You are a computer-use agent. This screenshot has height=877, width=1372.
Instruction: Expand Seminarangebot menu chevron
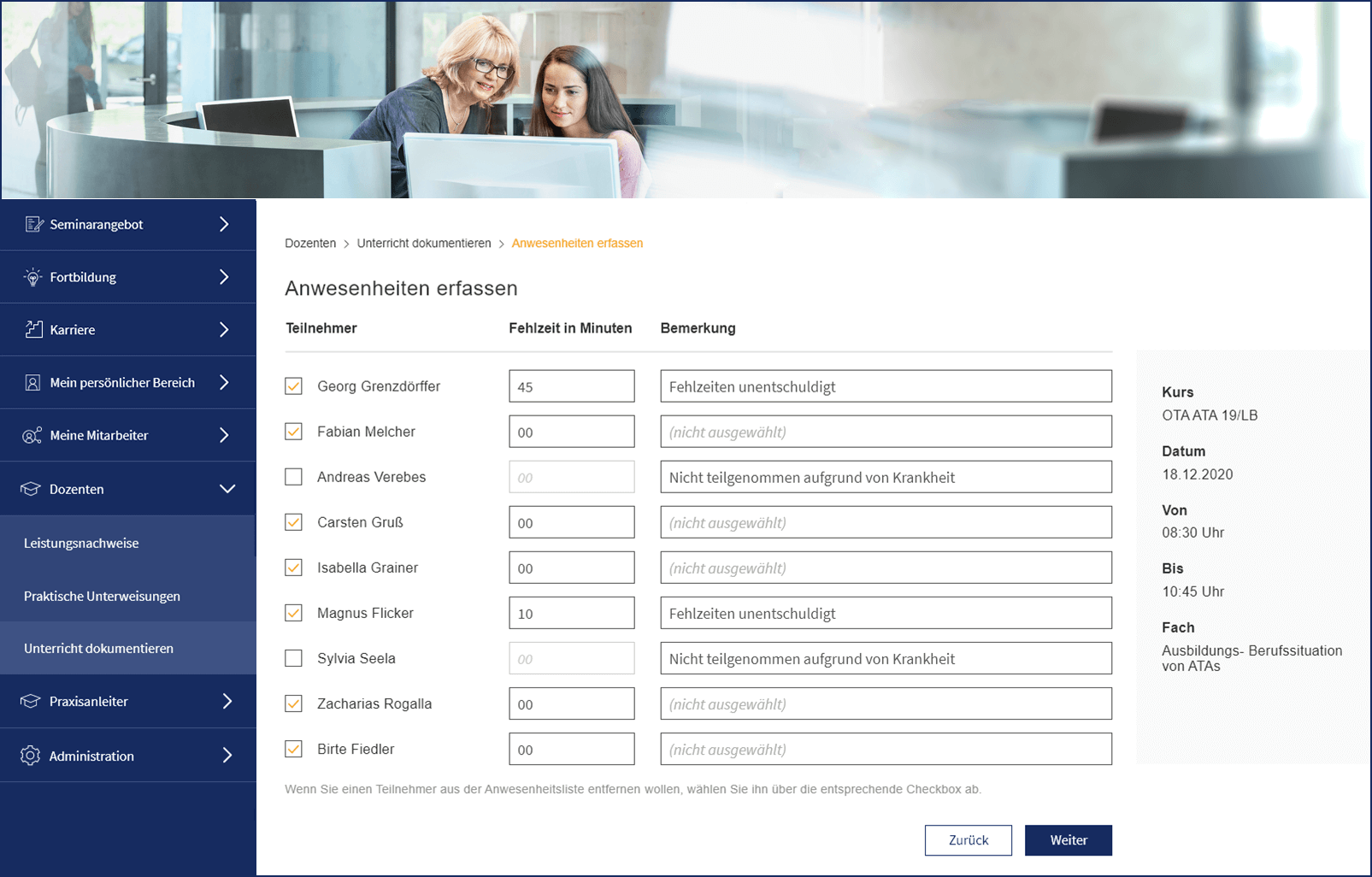tap(225, 224)
